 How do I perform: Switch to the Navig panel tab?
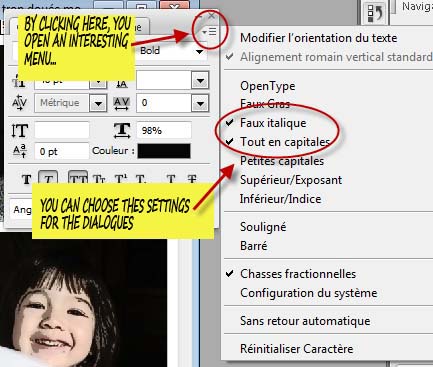click(417, 7)
